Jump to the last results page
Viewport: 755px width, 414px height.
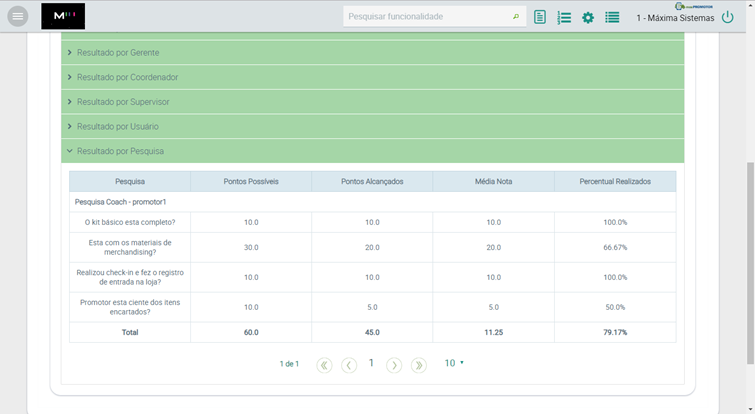[419, 365]
